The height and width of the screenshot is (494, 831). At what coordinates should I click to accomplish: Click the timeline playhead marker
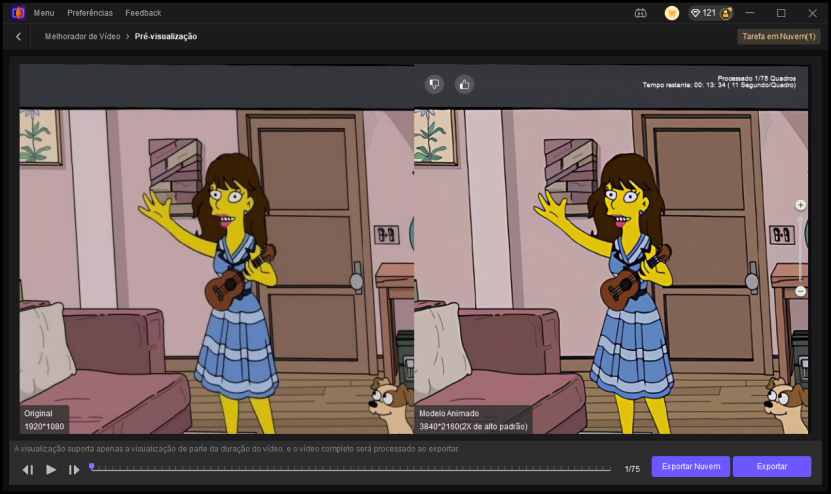[92, 466]
